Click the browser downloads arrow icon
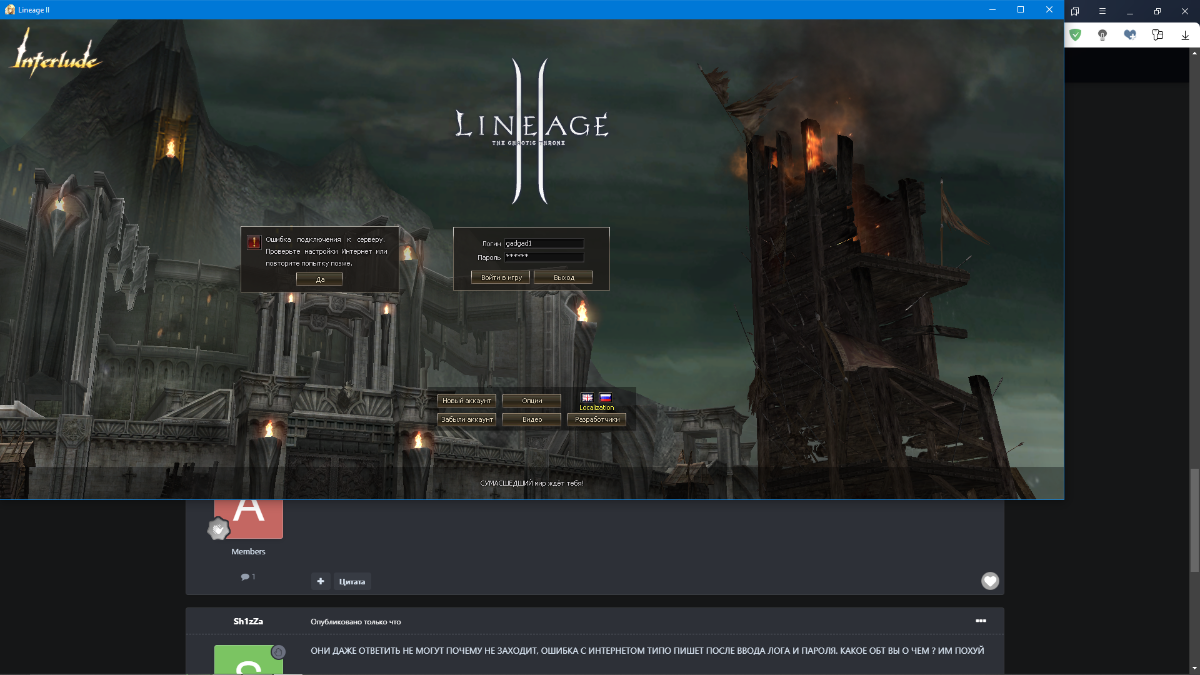The height and width of the screenshot is (675, 1200). 1184,34
